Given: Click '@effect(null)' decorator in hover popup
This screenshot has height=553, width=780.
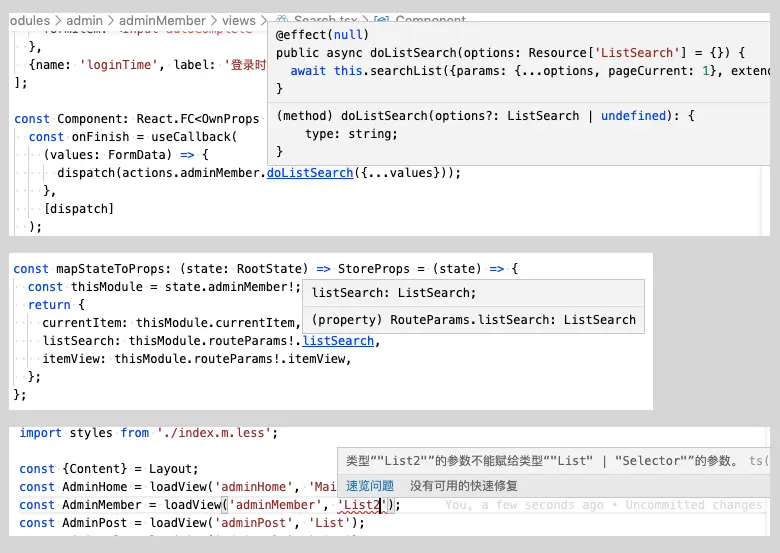Looking at the screenshot, I should coord(322,35).
